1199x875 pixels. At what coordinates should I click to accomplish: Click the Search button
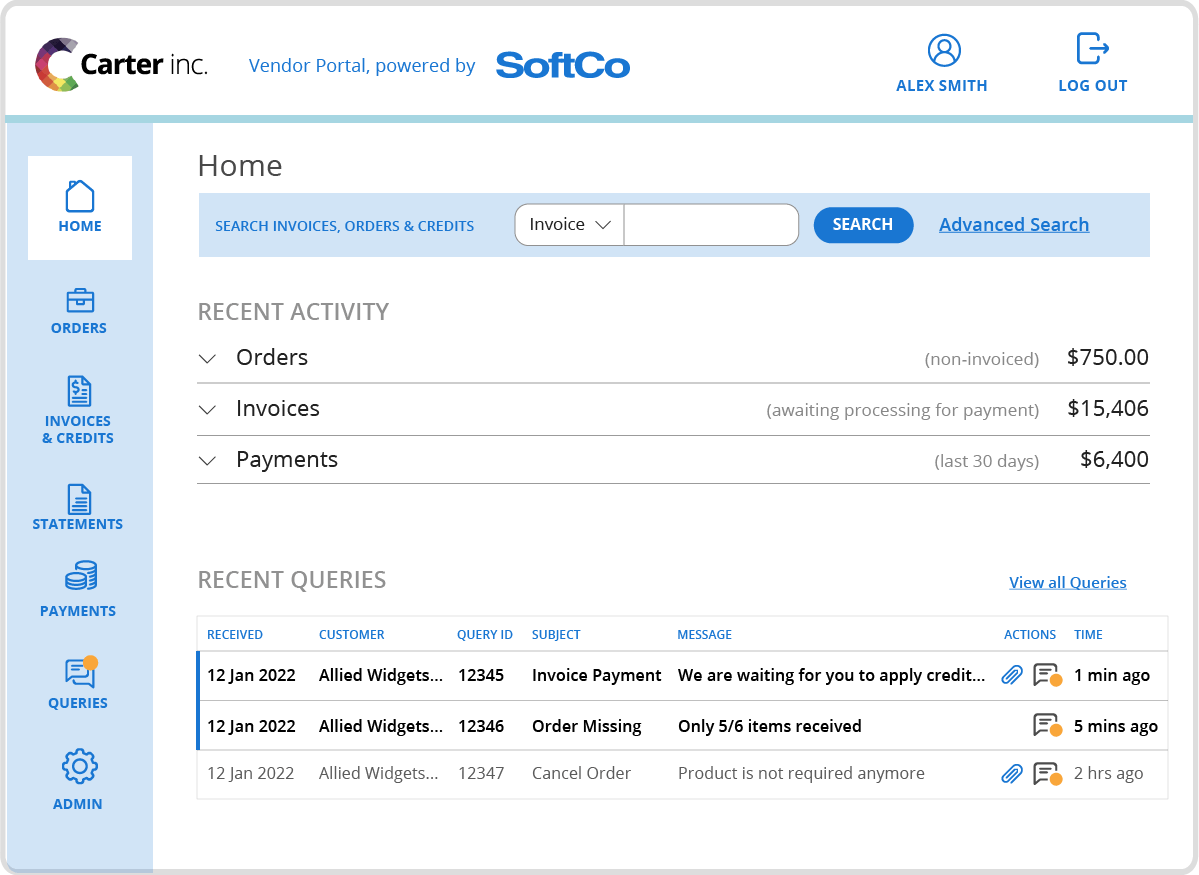(862, 224)
